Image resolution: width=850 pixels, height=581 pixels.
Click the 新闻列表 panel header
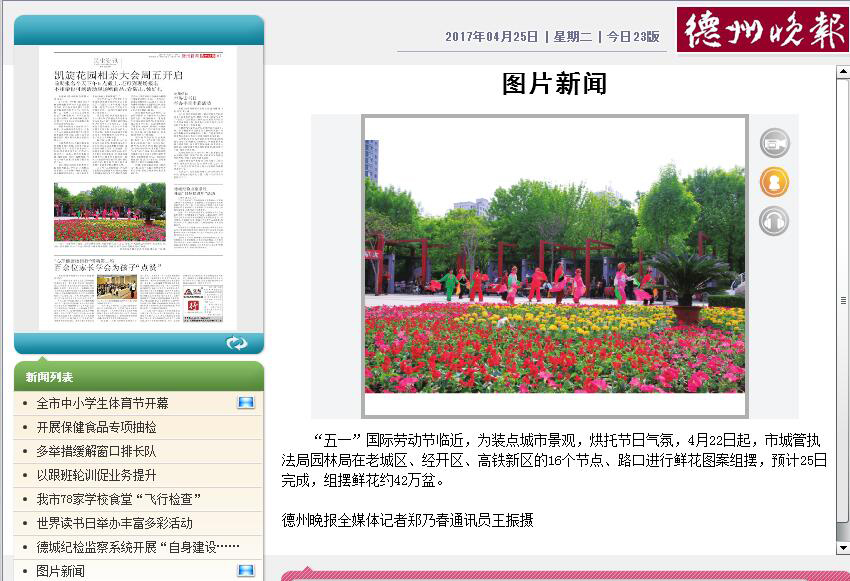click(50, 377)
